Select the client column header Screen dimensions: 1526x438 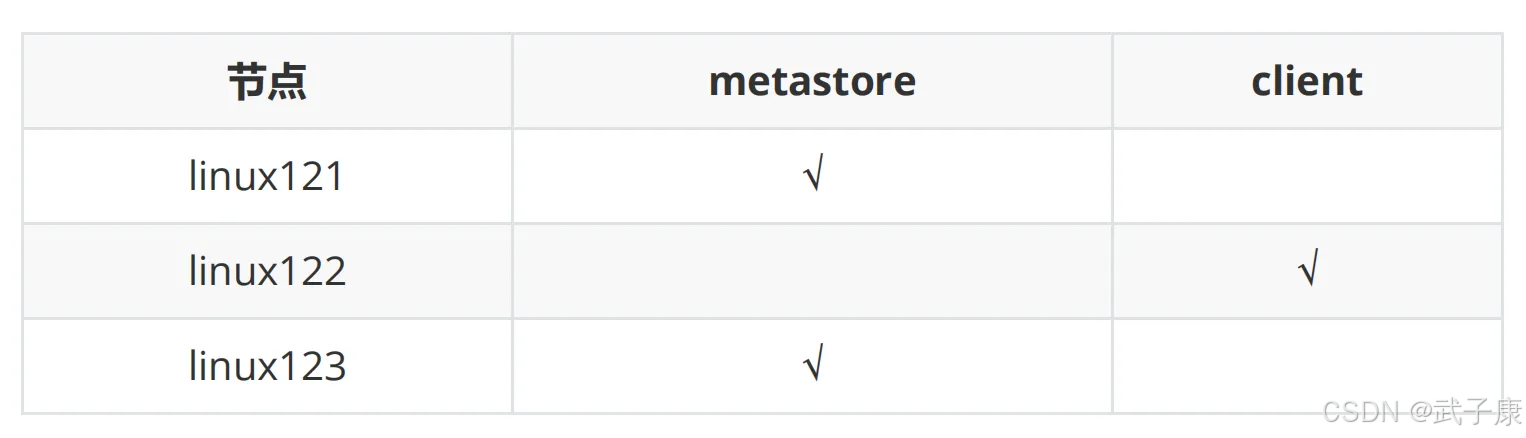(1307, 81)
